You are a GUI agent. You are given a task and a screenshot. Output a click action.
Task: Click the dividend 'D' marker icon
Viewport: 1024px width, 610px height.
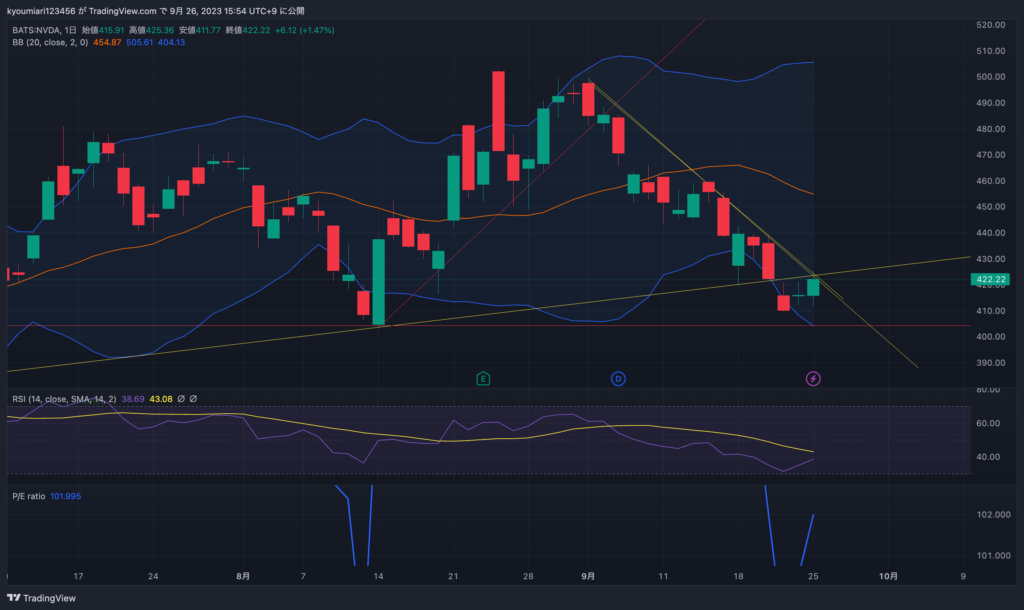618,379
